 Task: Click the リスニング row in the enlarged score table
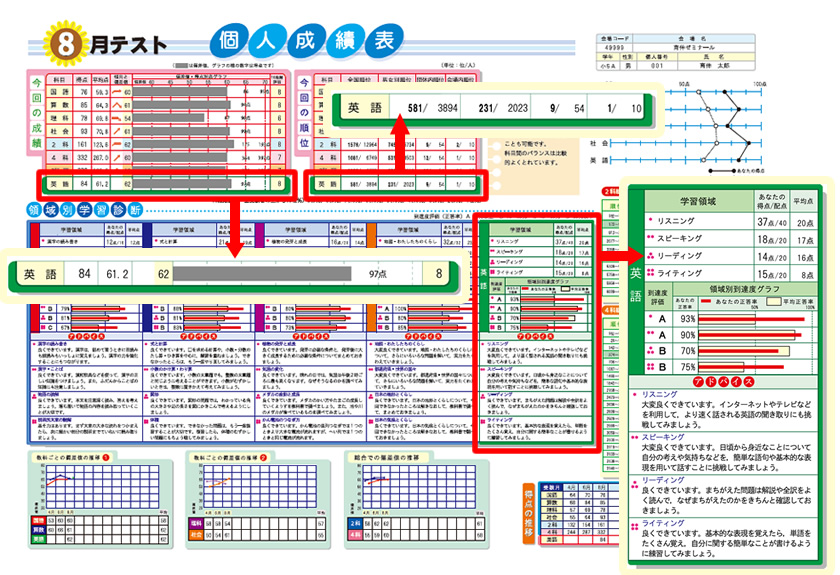[732, 221]
